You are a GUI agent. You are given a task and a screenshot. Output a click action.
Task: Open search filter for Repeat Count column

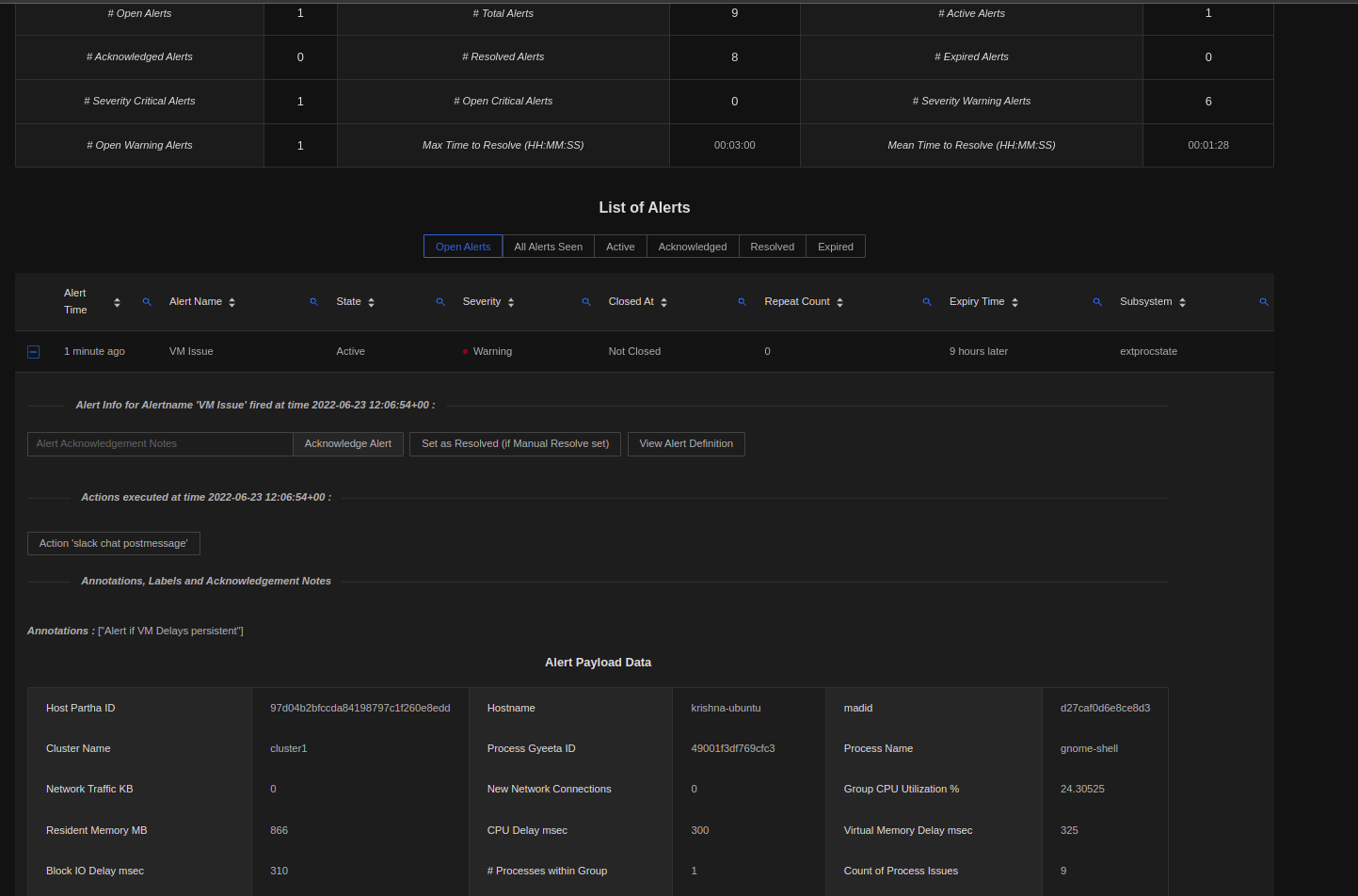click(927, 302)
